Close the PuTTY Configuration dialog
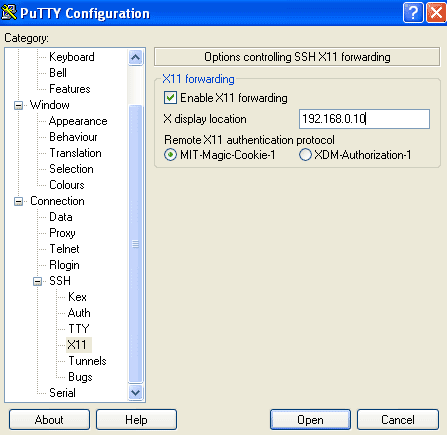This screenshot has height=435, width=447. [436, 13]
